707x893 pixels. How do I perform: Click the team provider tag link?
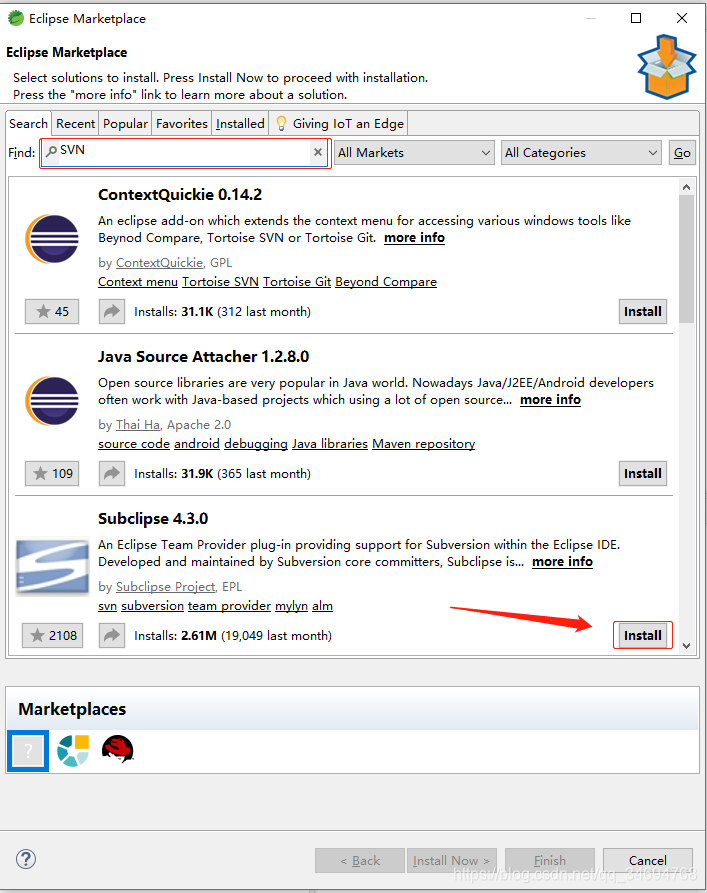230,606
